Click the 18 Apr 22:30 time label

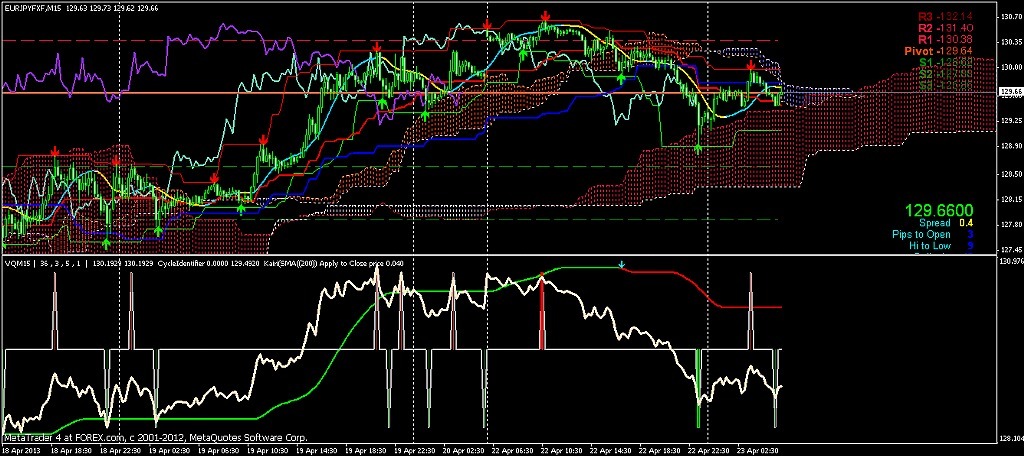coord(119,451)
